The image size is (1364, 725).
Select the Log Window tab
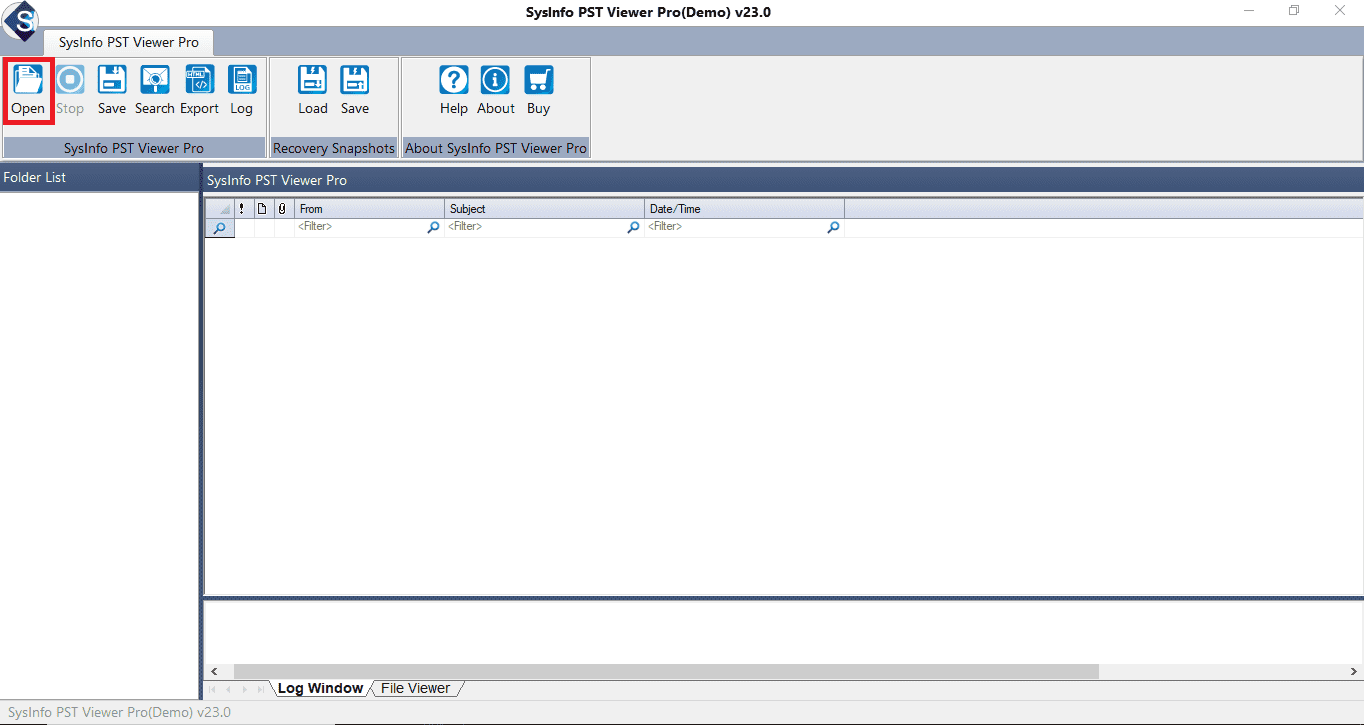point(319,687)
